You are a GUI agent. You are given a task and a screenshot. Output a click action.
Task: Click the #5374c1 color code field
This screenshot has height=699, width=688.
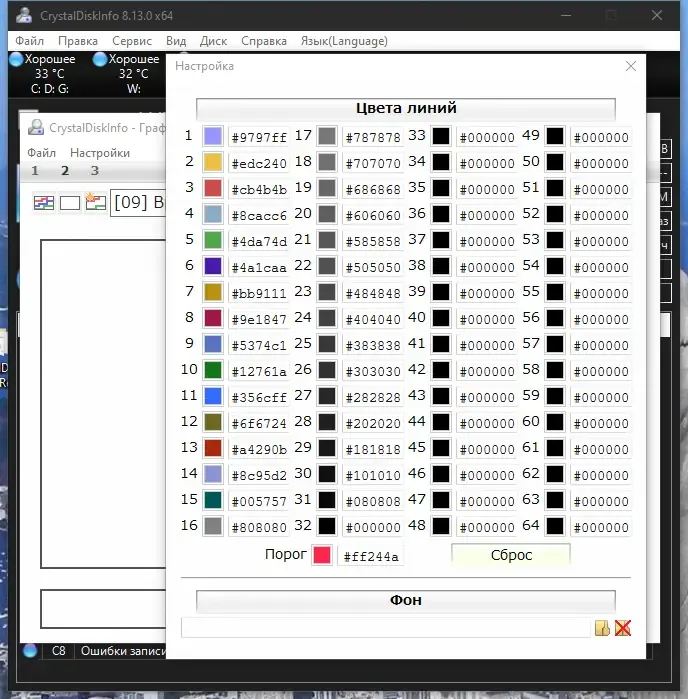coord(259,345)
